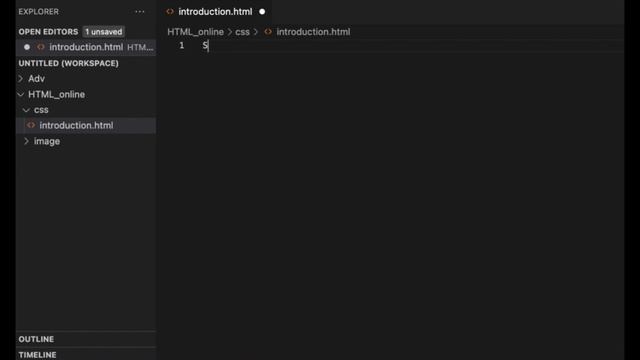Click HTML icon in Open Editors row
This screenshot has height=360, width=640.
pyautogui.click(x=41, y=47)
